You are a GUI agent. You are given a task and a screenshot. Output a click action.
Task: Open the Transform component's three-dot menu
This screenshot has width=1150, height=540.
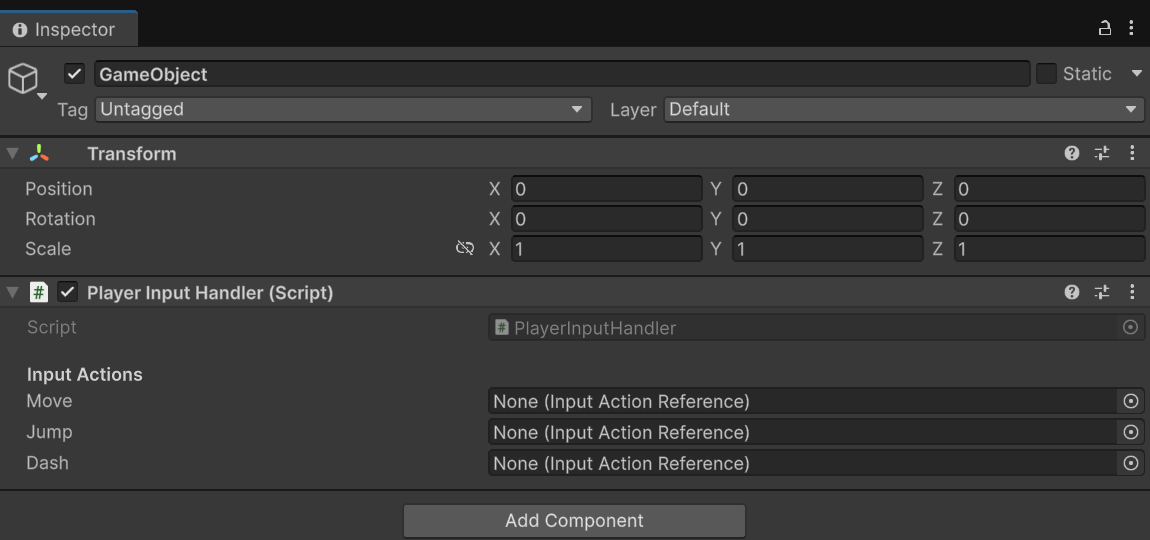[1132, 153]
